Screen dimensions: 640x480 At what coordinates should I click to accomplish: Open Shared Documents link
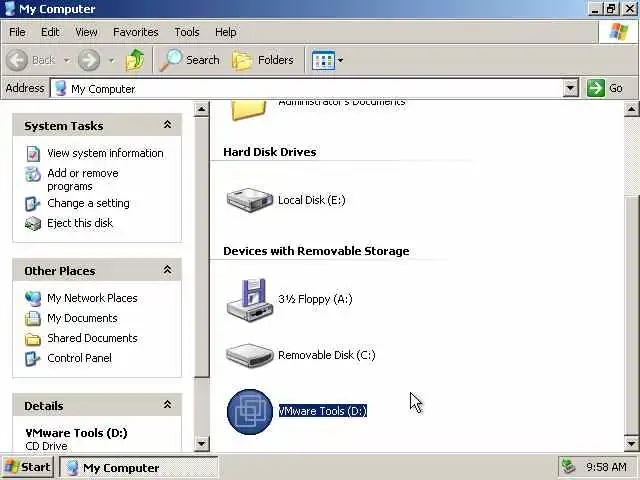(x=92, y=338)
